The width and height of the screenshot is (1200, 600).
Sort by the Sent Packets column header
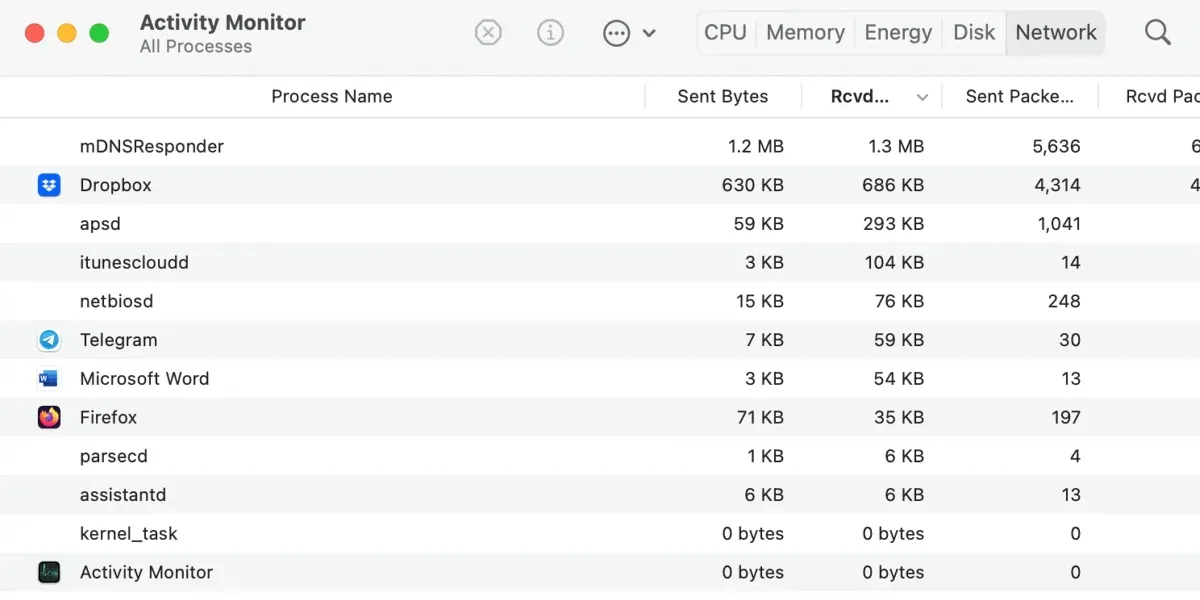[x=1021, y=96]
